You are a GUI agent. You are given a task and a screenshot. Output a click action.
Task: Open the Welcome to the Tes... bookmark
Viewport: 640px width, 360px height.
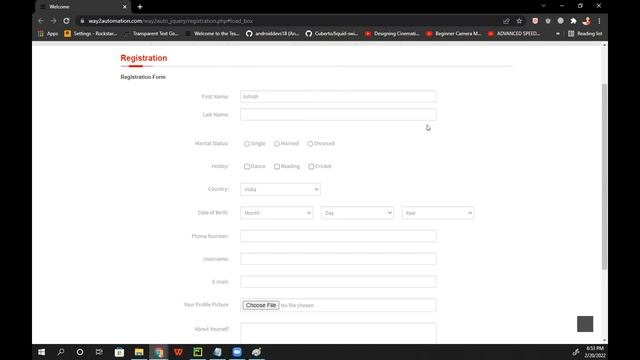(x=212, y=33)
